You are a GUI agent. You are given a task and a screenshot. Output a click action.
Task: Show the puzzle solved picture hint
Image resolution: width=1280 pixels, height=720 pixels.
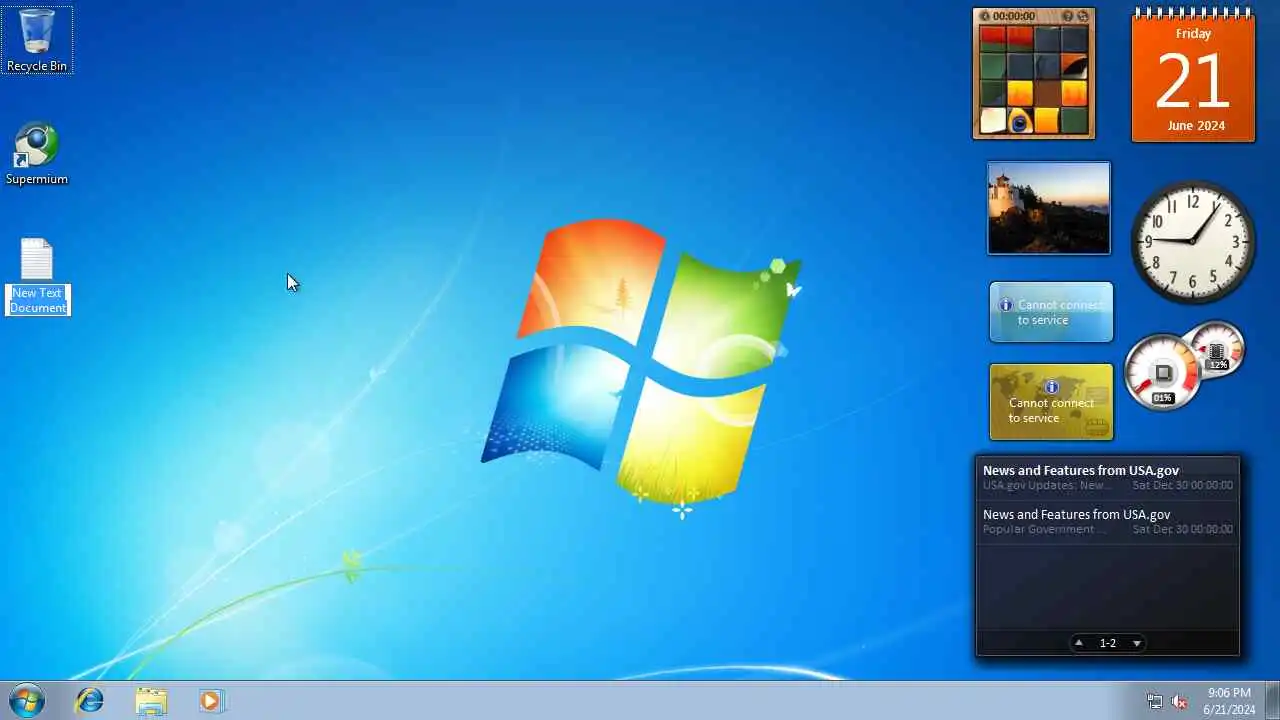pos(1068,16)
